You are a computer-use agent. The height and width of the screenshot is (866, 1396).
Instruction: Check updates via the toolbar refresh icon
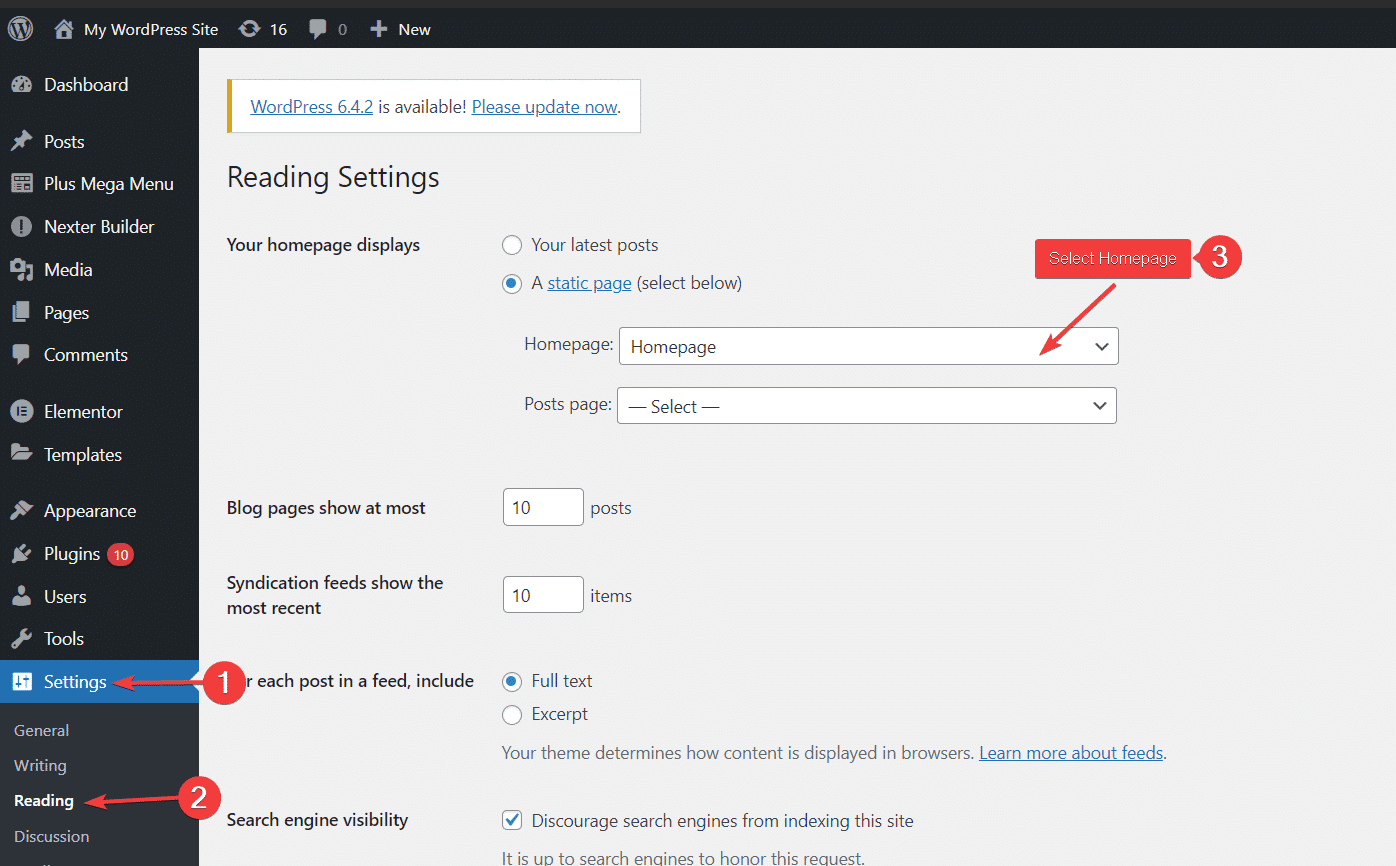coord(250,28)
